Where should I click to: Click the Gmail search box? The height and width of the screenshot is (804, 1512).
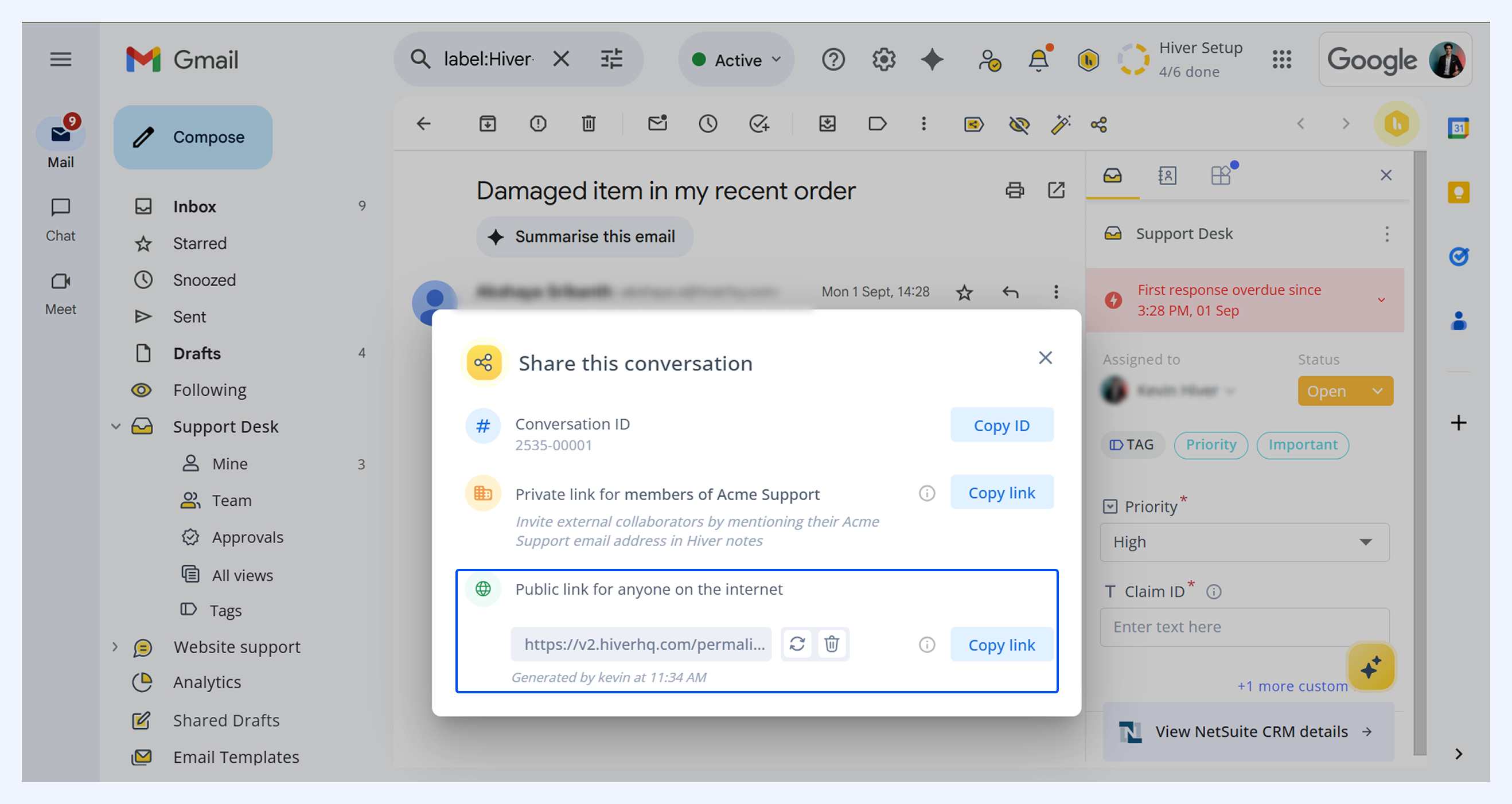[488, 58]
